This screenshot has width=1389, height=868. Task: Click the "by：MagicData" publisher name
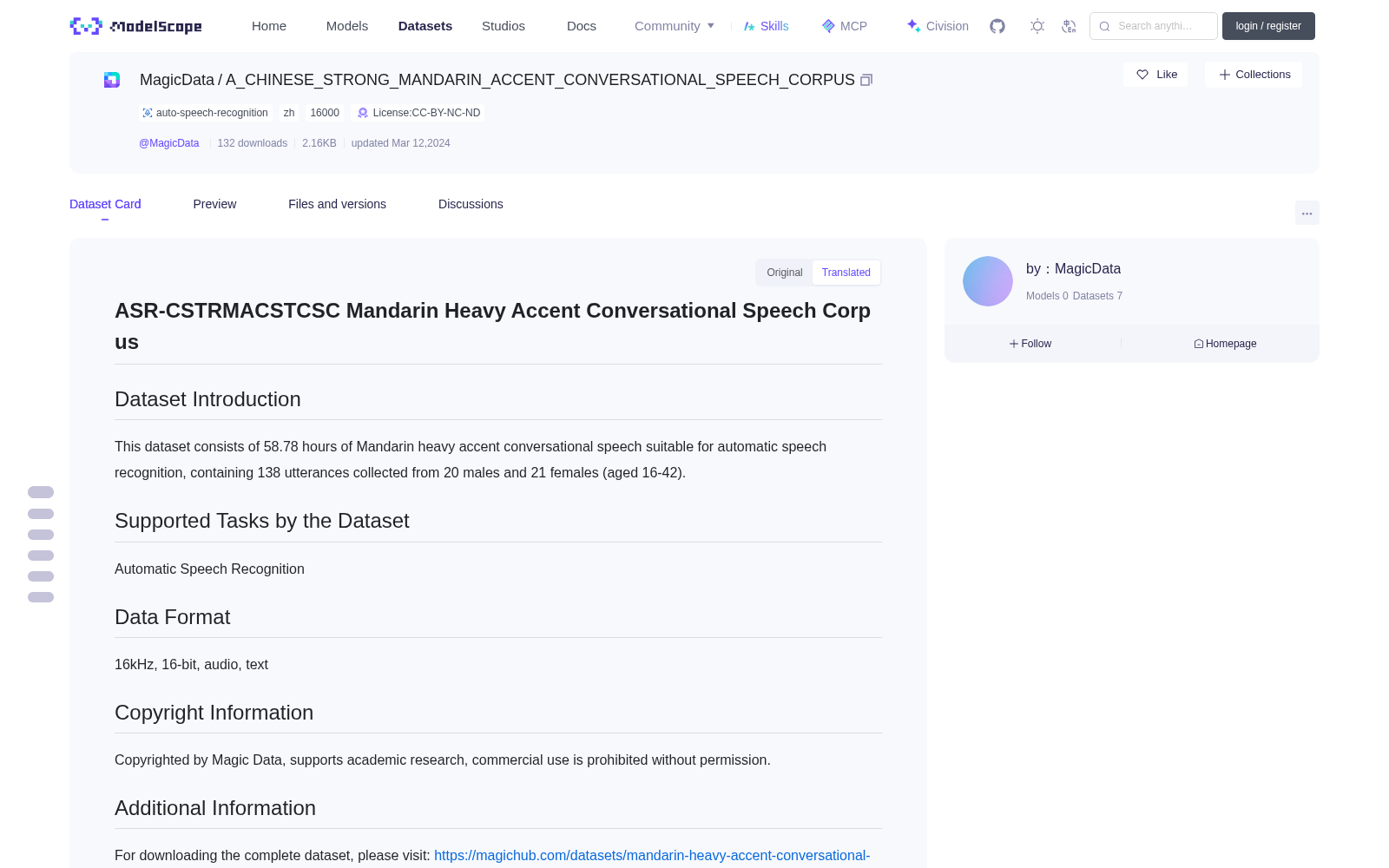(1073, 269)
